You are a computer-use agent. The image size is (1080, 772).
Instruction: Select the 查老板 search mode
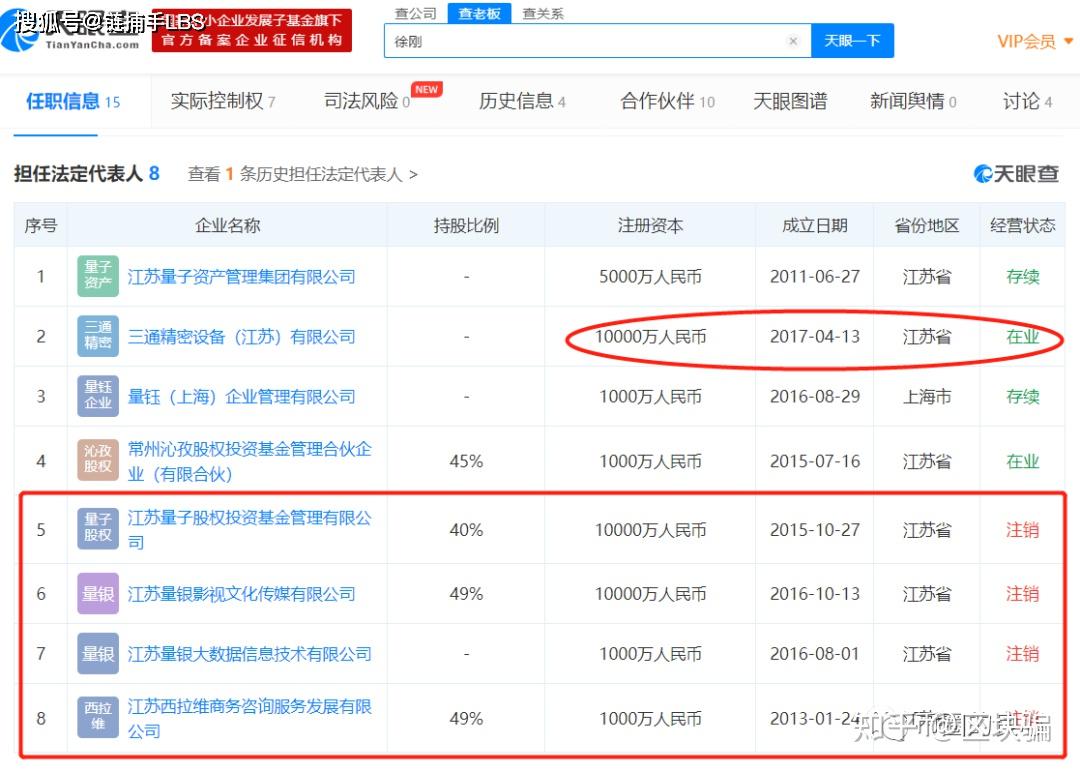click(479, 13)
